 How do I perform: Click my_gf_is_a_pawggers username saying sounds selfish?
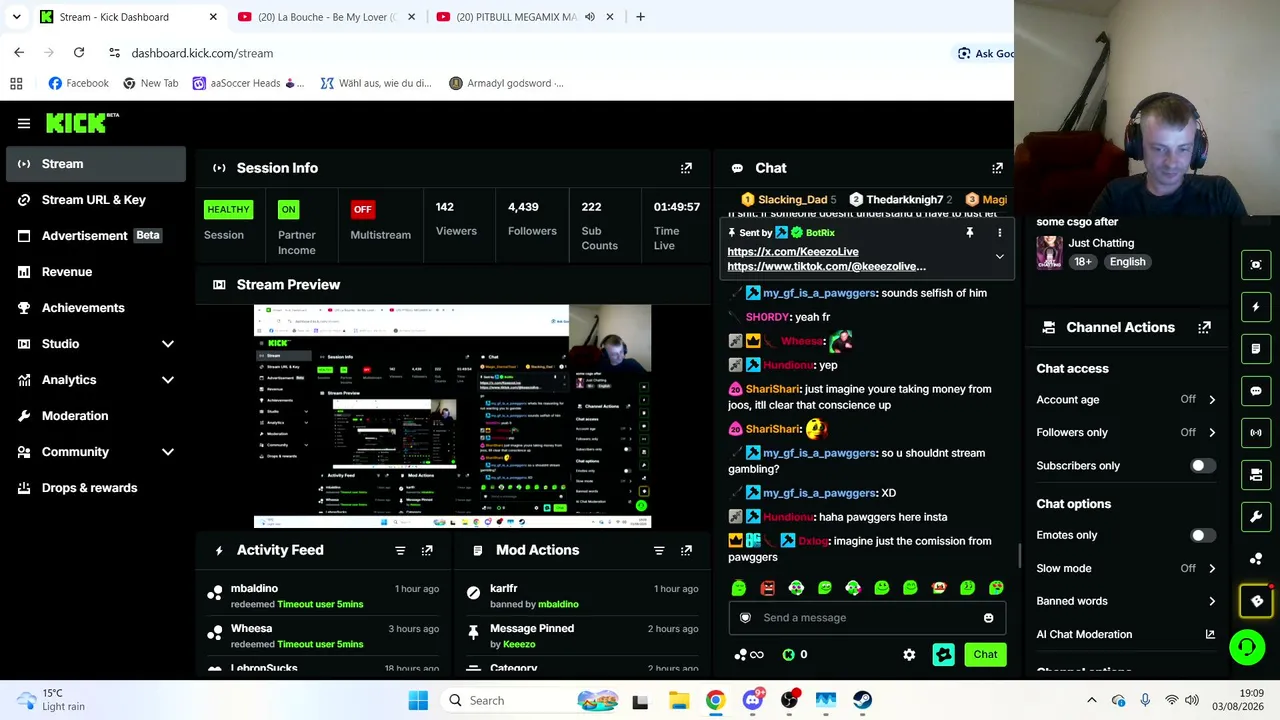coord(819,293)
